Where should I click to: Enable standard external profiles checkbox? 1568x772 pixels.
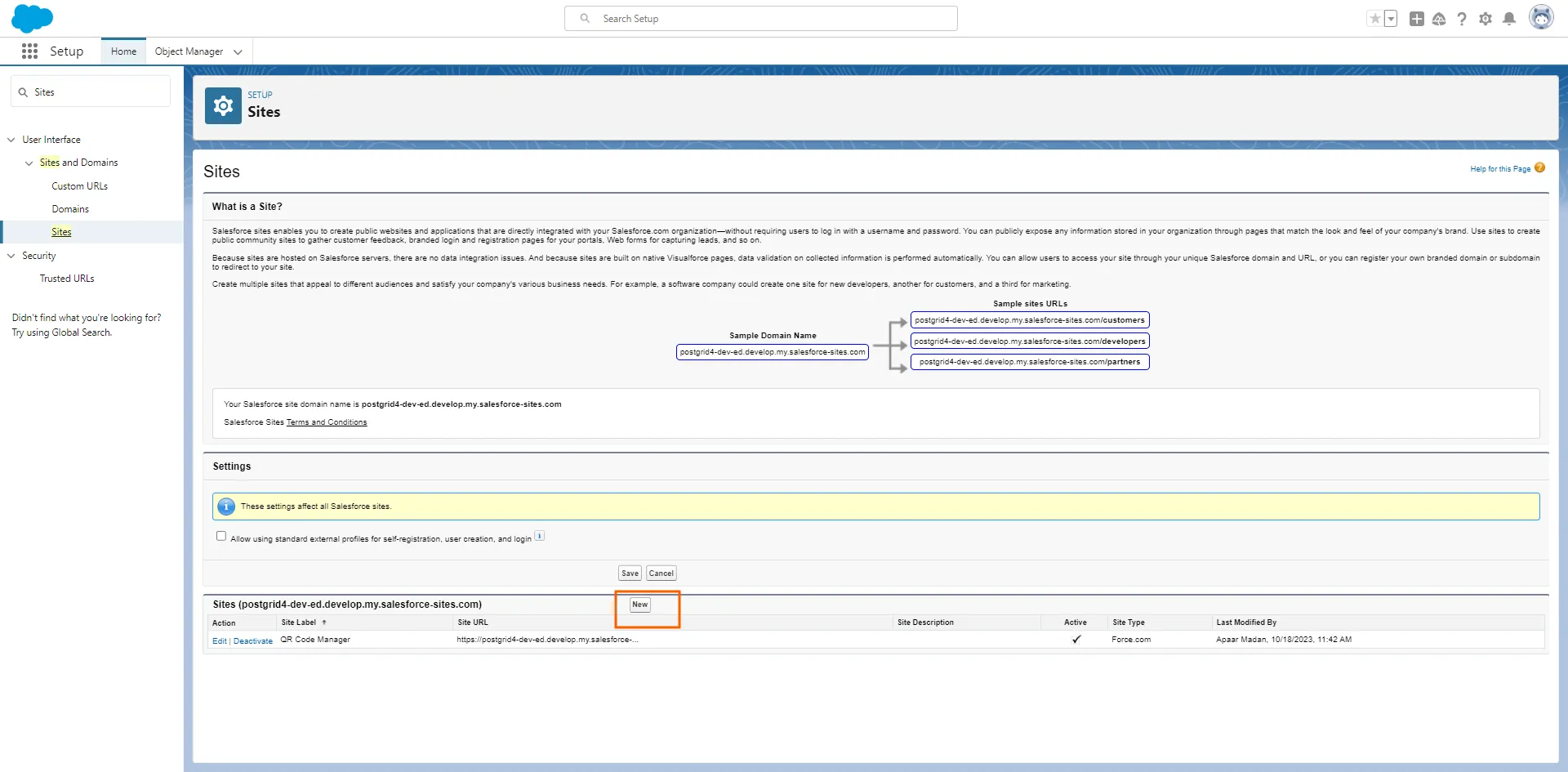221,537
